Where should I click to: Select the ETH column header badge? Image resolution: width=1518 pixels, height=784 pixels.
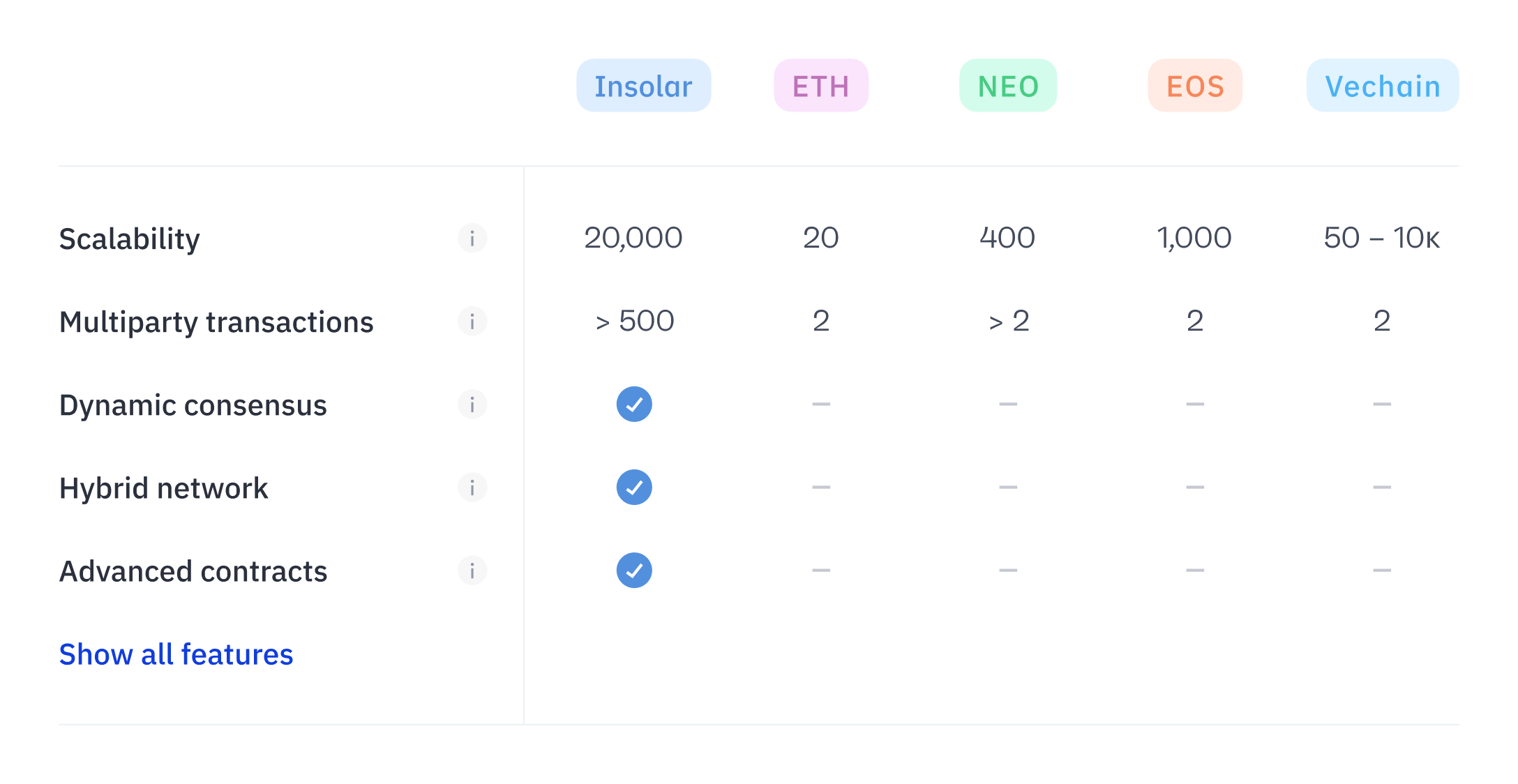(x=821, y=86)
